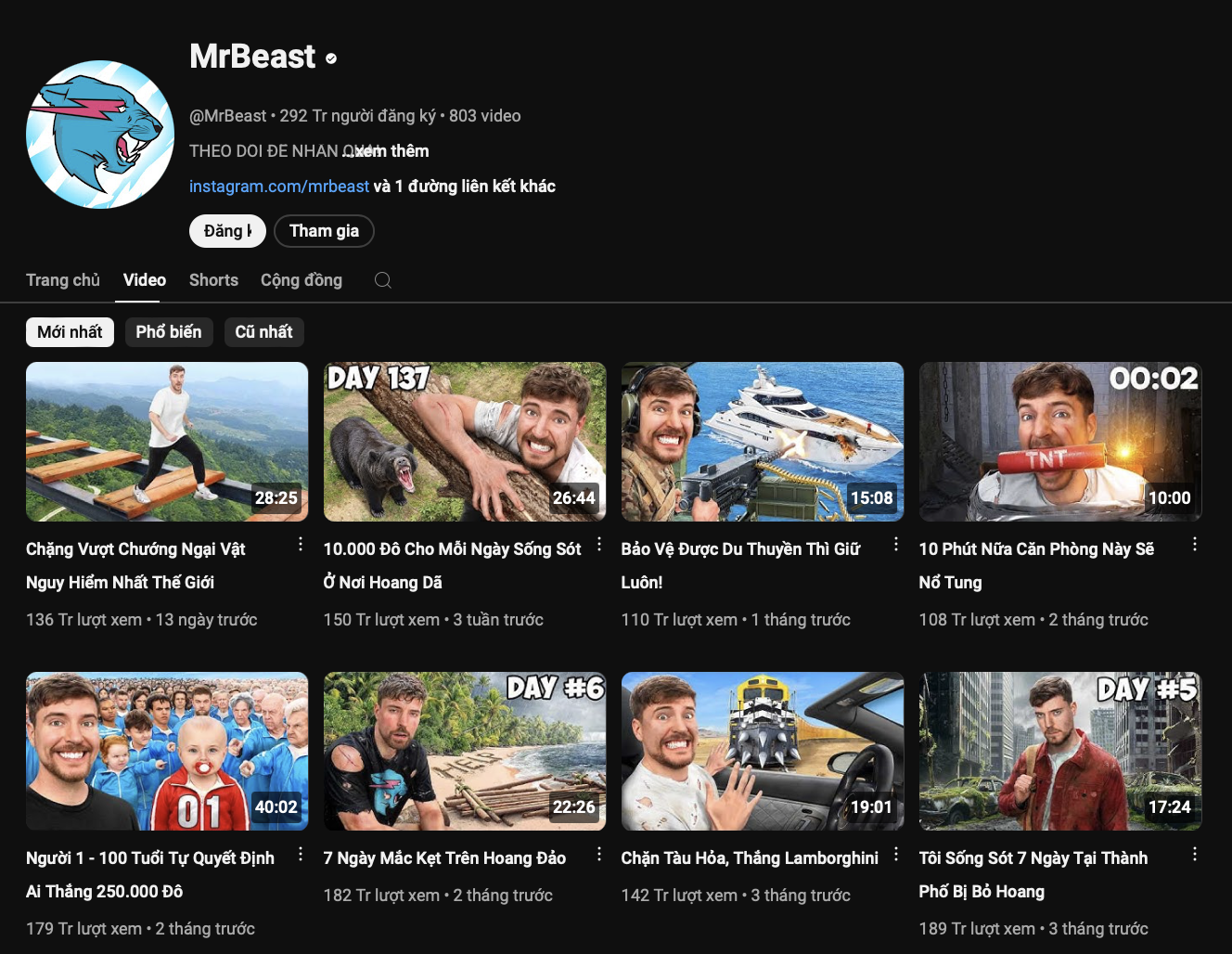1232x954 pixels.
Task: Click the 150 Tr lượt xem • 3 tuần trước text
Action: point(433,620)
